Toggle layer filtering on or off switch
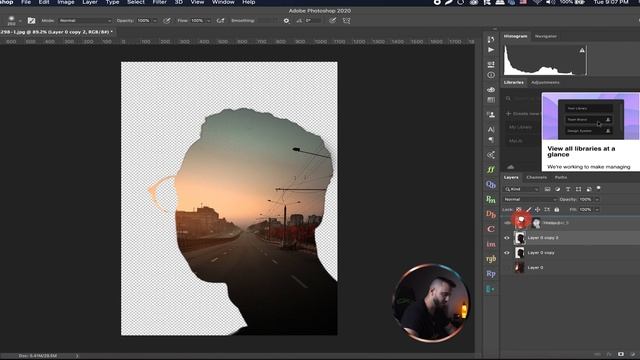The height and width of the screenshot is (360, 640). point(599,189)
